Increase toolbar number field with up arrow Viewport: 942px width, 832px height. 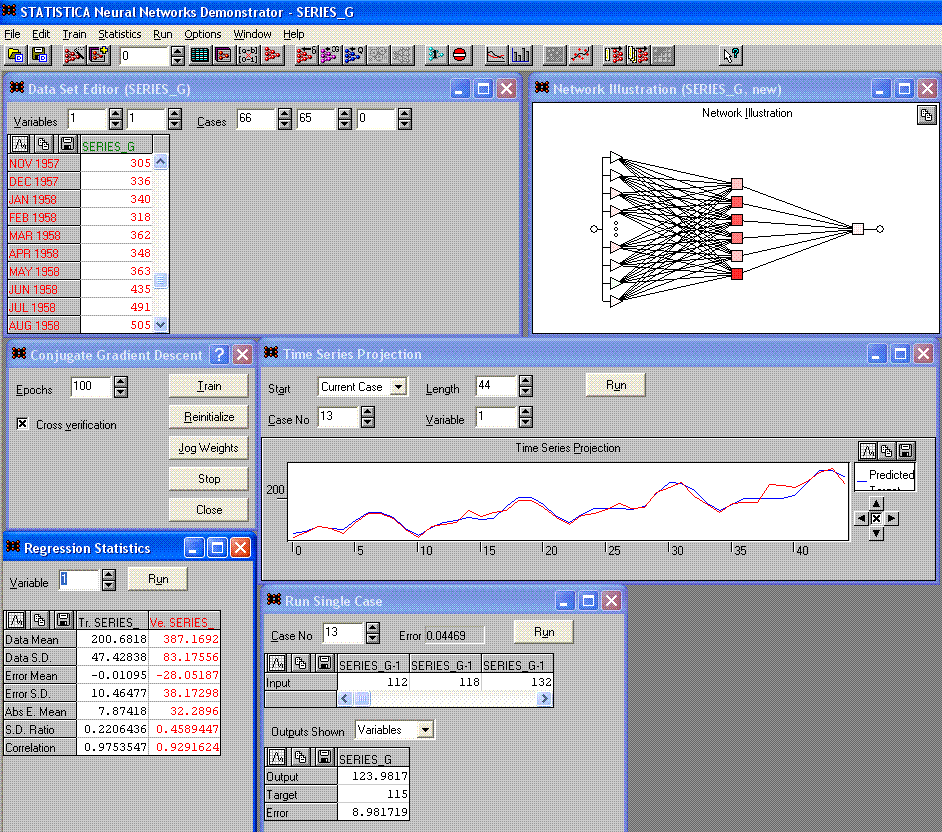click(x=177, y=51)
